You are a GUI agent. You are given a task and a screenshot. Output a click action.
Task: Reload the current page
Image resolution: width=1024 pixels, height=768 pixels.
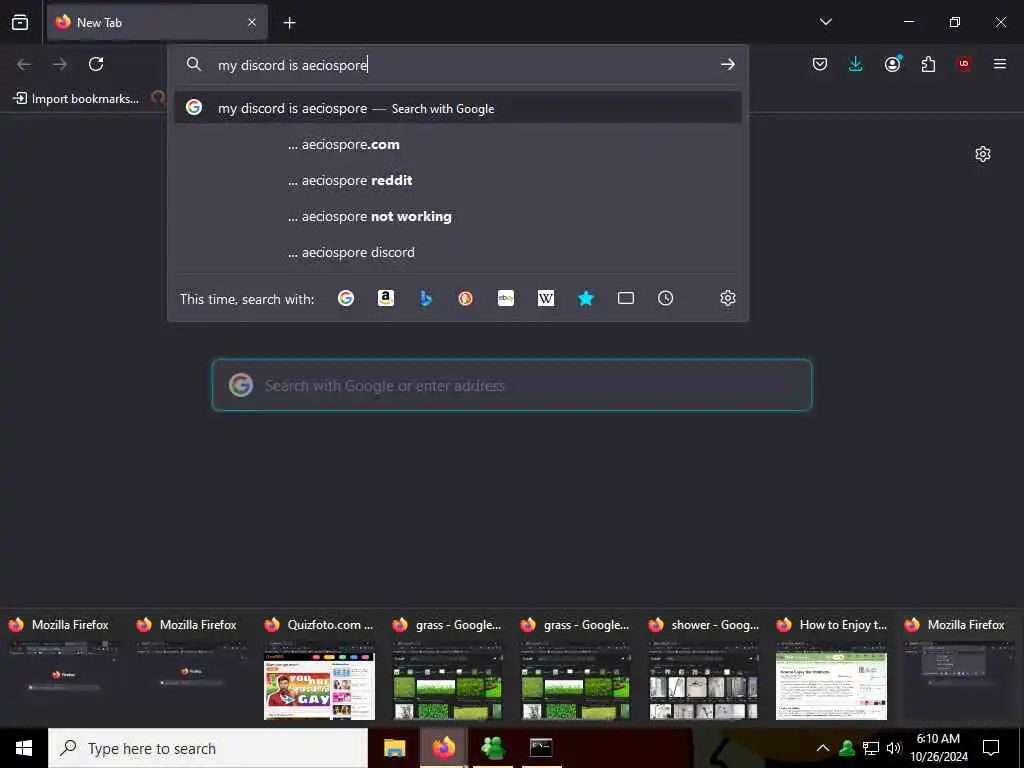pyautogui.click(x=96, y=64)
